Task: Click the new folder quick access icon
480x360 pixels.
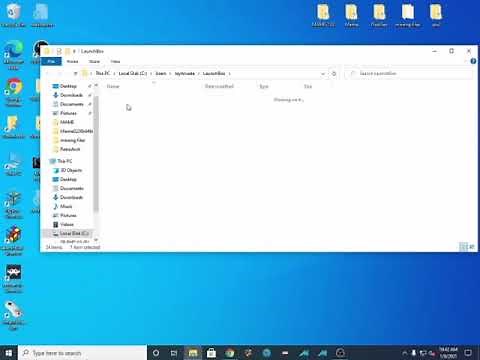Action: pos(68,51)
